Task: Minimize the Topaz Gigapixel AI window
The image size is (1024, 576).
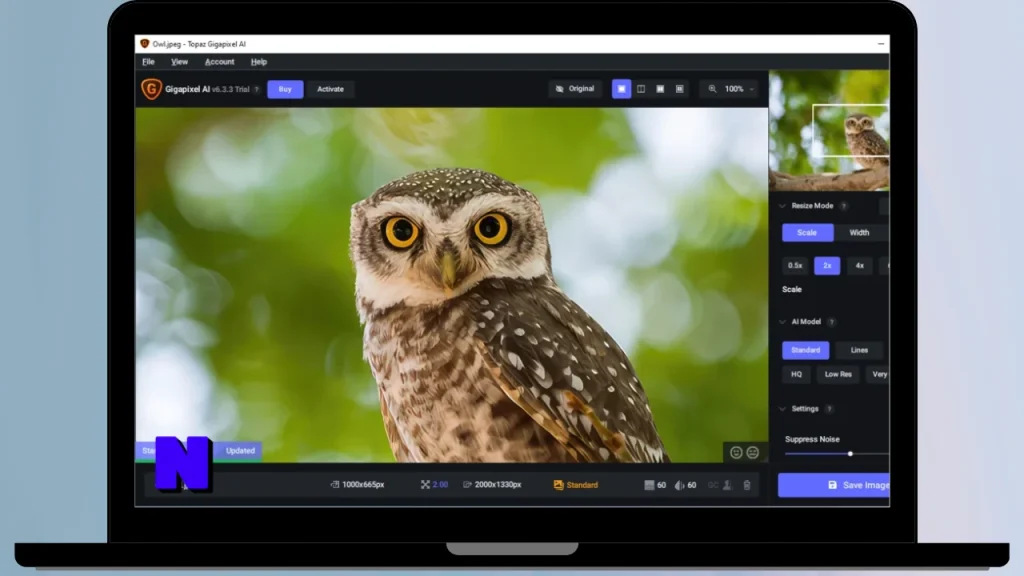Action: [x=881, y=44]
